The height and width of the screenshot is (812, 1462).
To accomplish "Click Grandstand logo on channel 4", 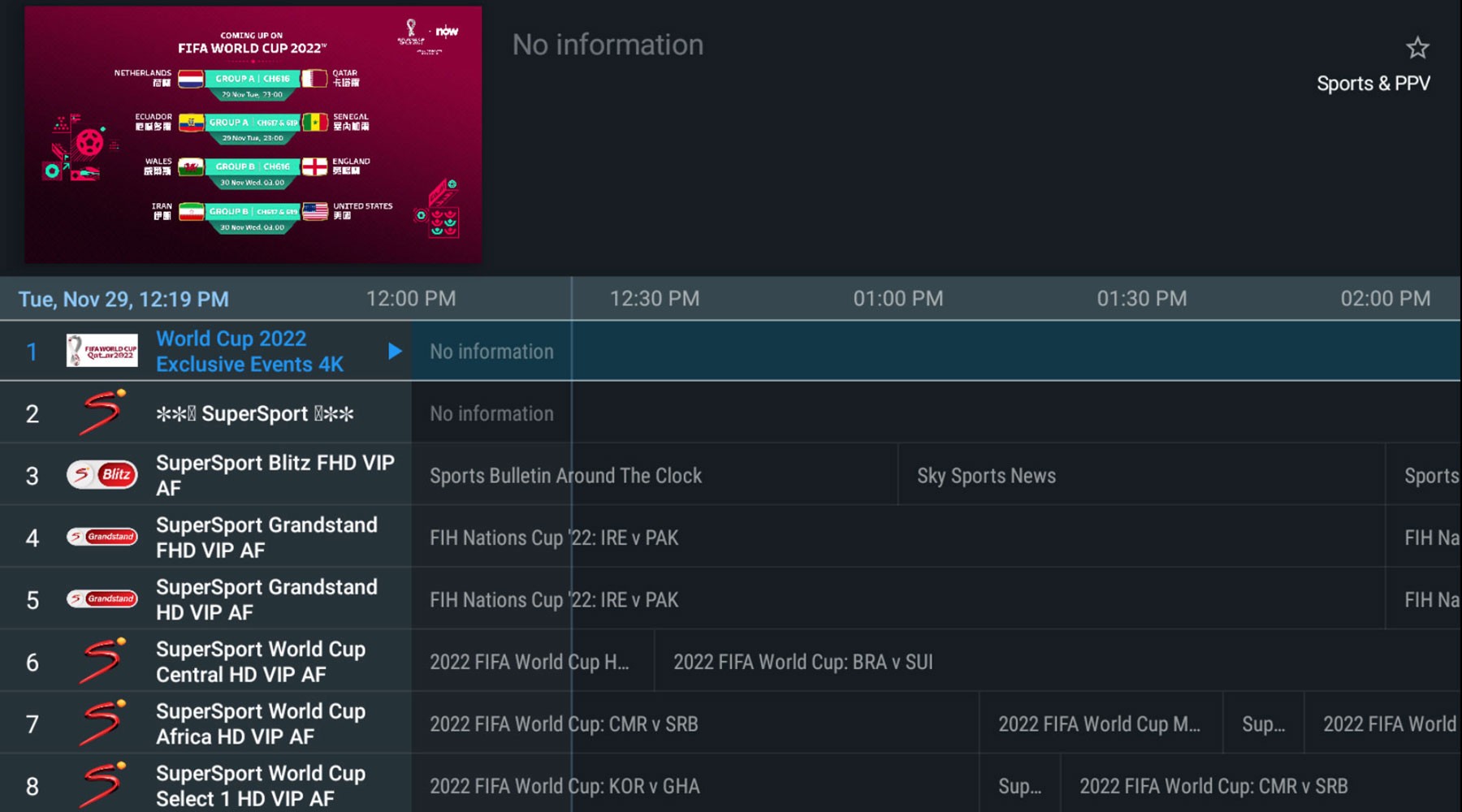I will click(102, 537).
